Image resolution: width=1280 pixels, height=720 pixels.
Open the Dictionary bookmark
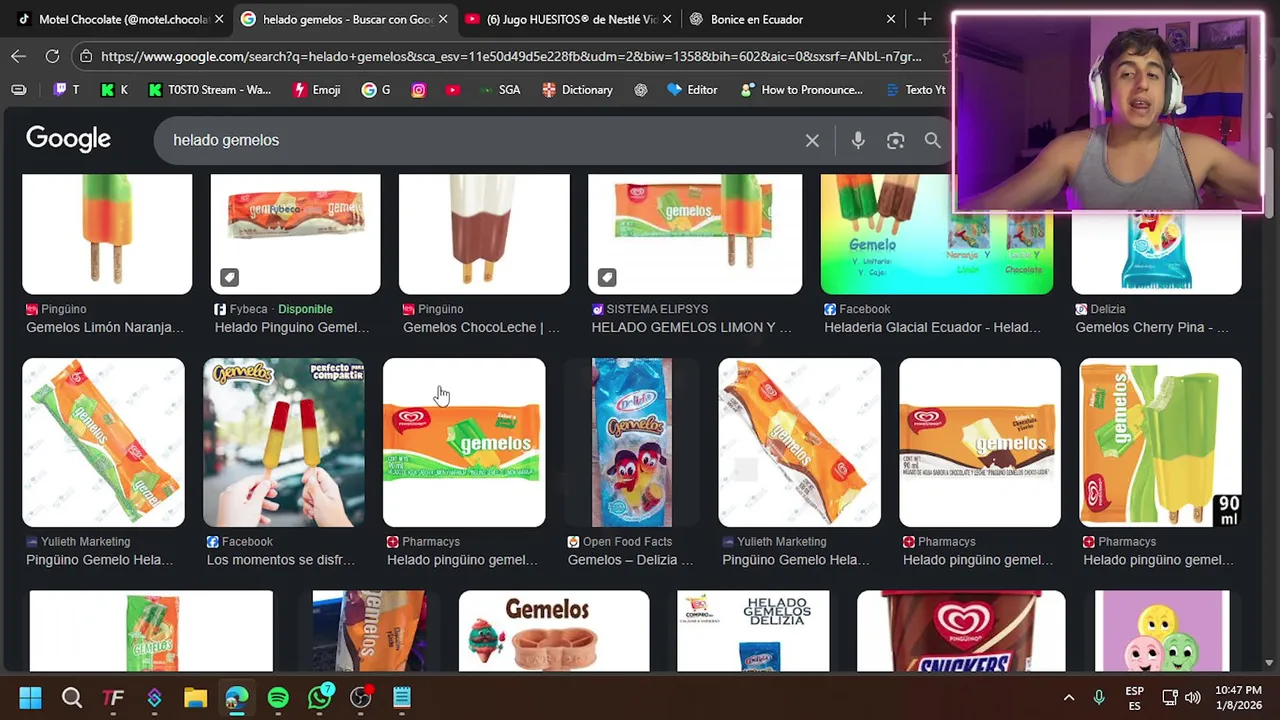[577, 90]
